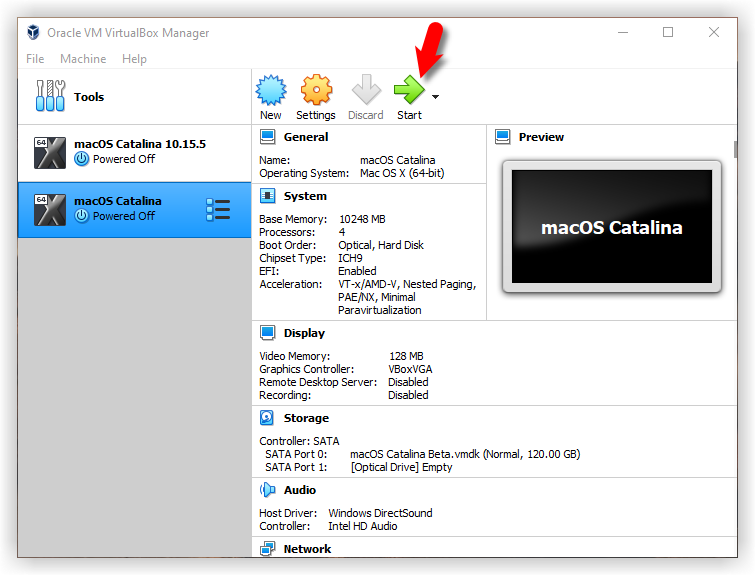Select the macOS Catalina VM entry
Image resolution: width=756 pixels, height=576 pixels.
(117, 209)
